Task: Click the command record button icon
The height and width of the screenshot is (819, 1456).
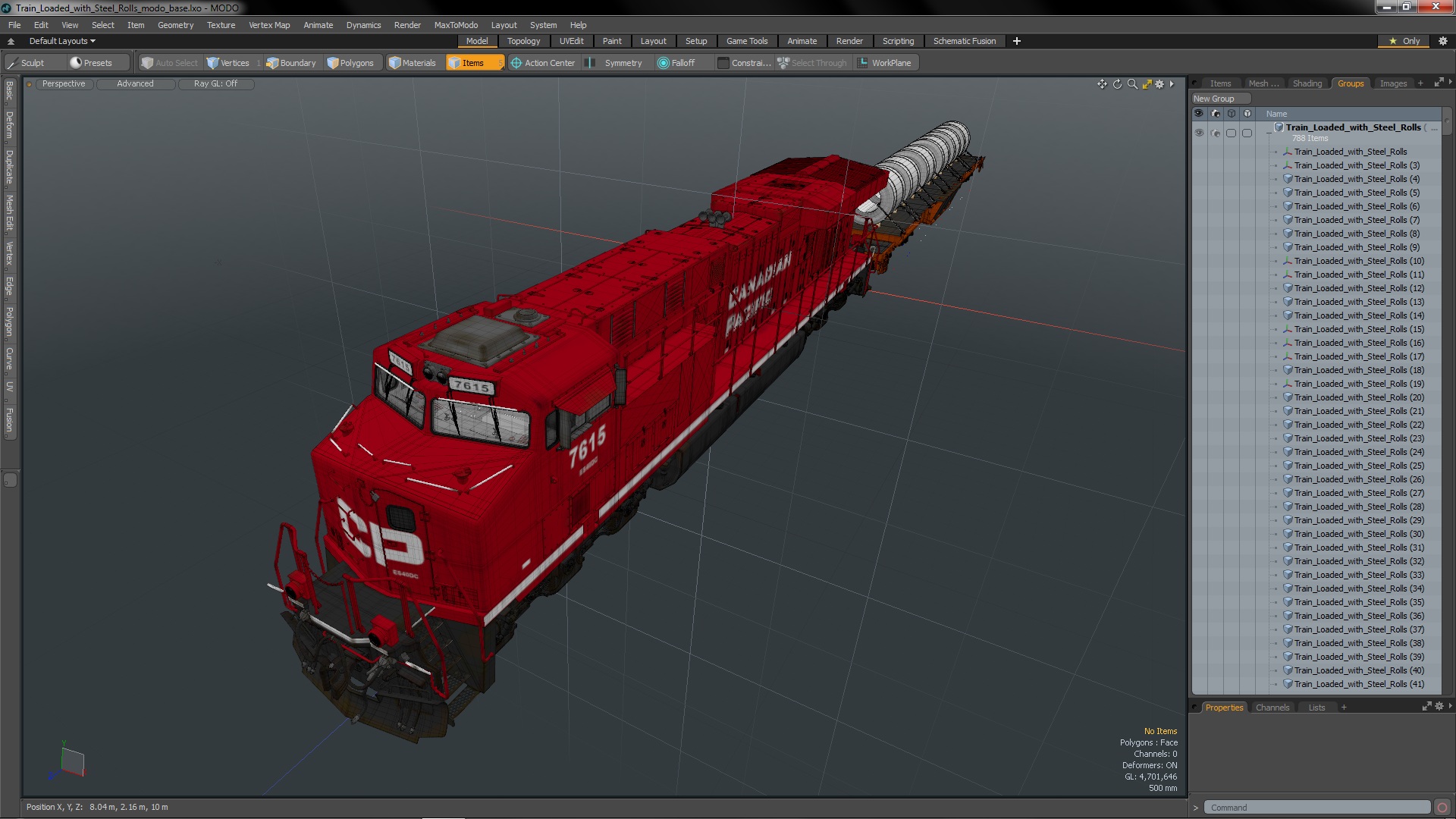Action: [1442, 808]
